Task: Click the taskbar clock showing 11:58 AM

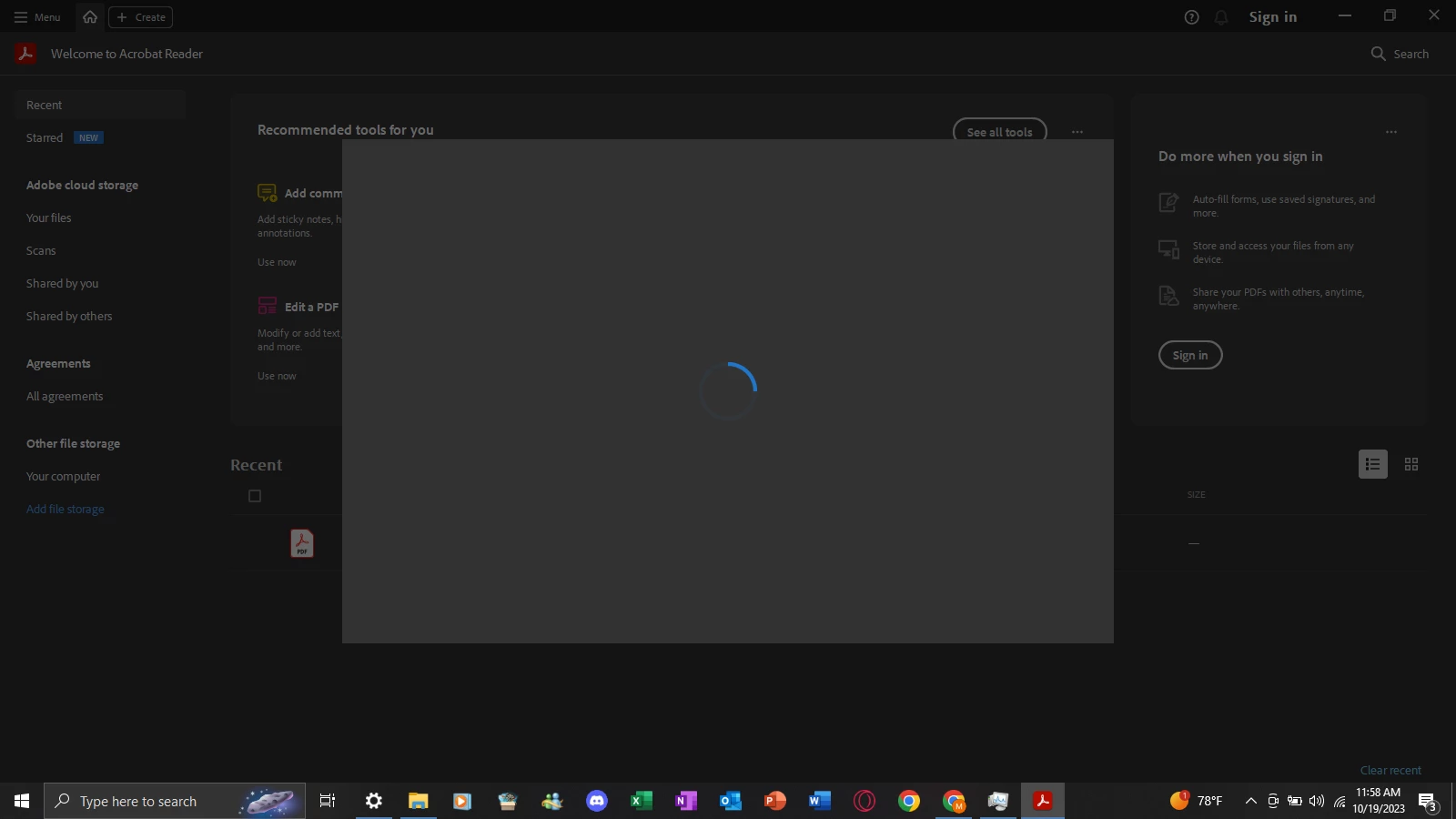Action: click(1379, 801)
